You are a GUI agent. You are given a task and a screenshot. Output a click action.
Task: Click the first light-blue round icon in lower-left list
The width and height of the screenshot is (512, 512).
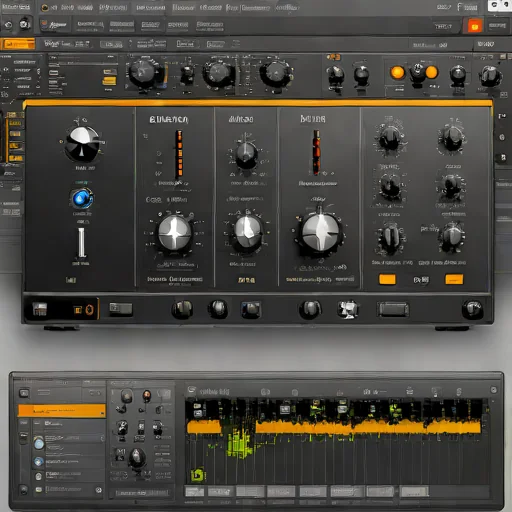pos(39,443)
